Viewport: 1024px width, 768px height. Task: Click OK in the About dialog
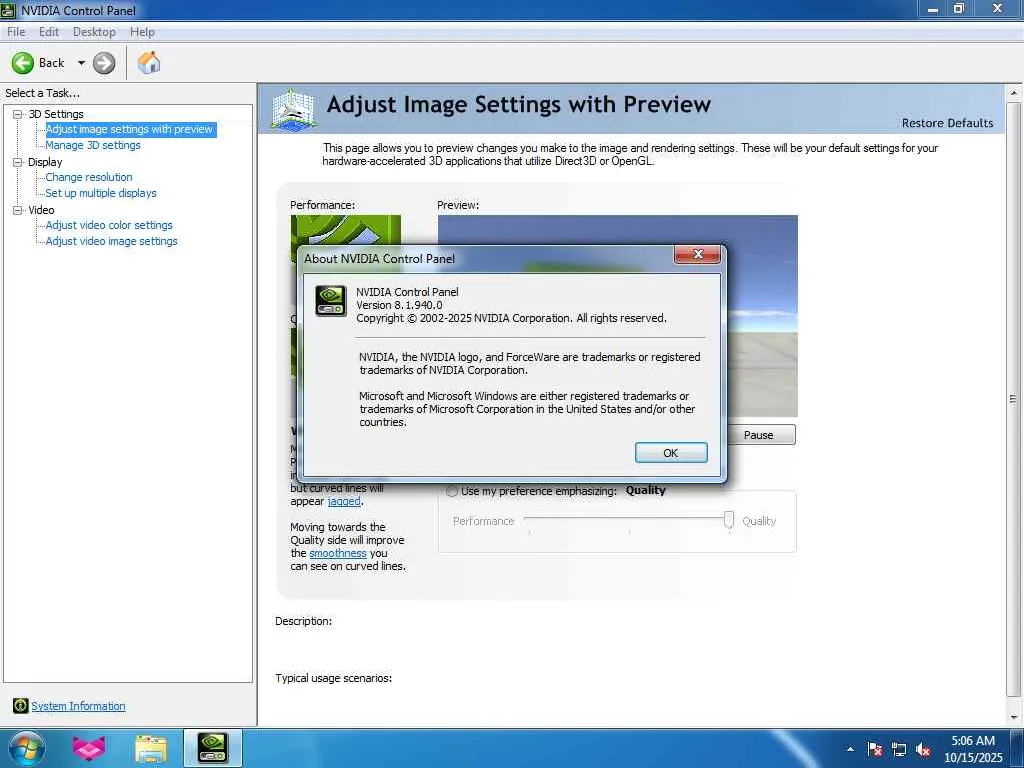[x=671, y=453]
